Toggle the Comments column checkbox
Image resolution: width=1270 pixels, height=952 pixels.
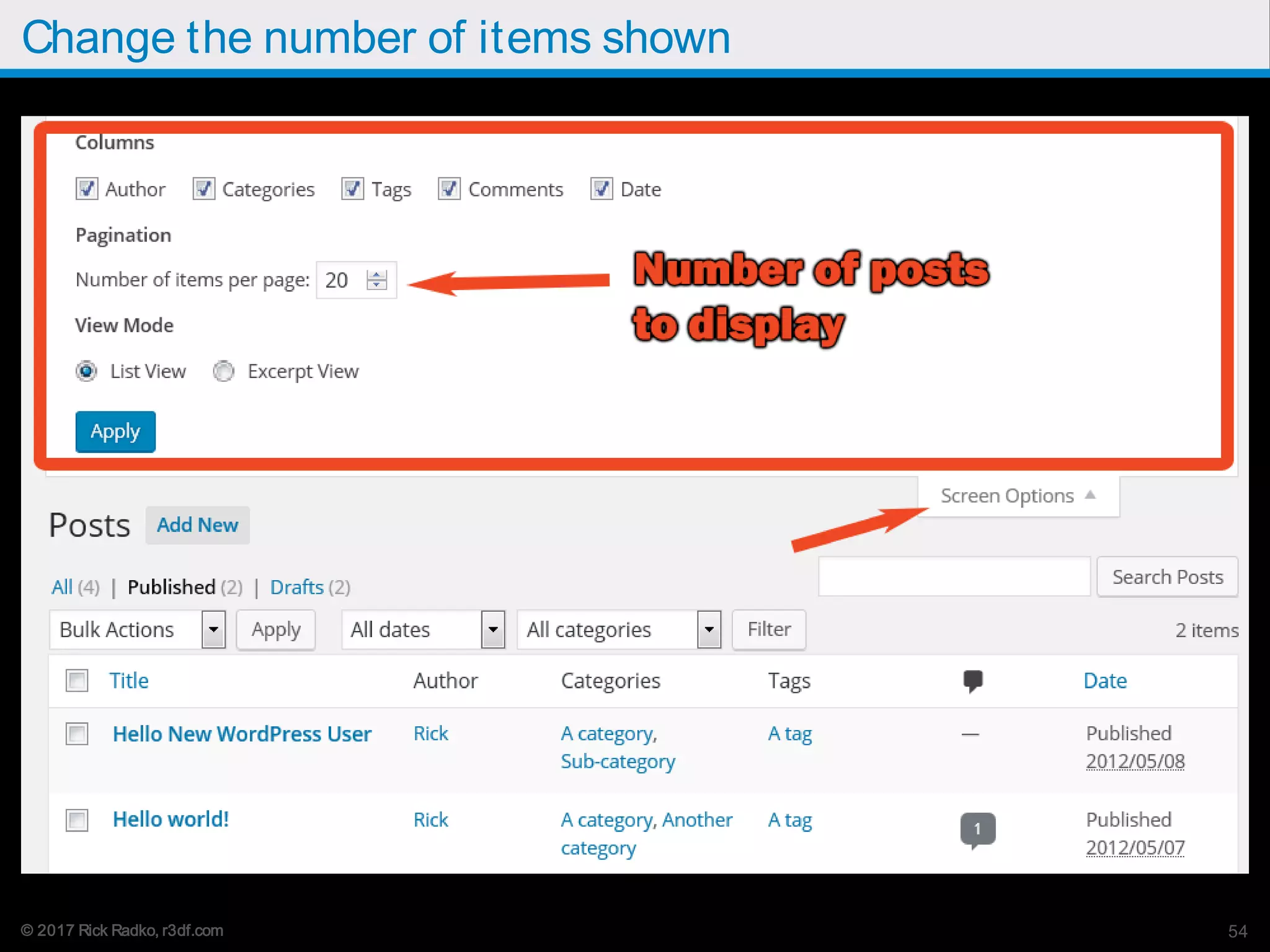pos(450,188)
